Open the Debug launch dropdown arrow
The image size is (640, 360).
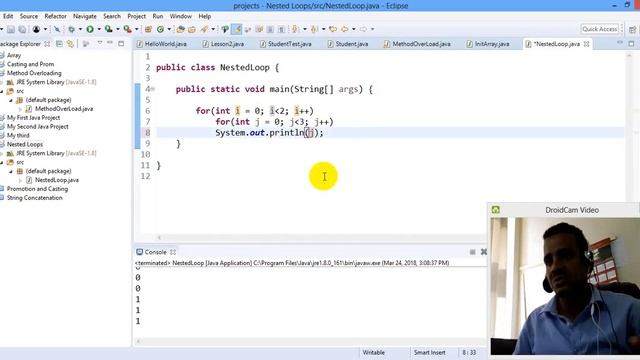80,29
